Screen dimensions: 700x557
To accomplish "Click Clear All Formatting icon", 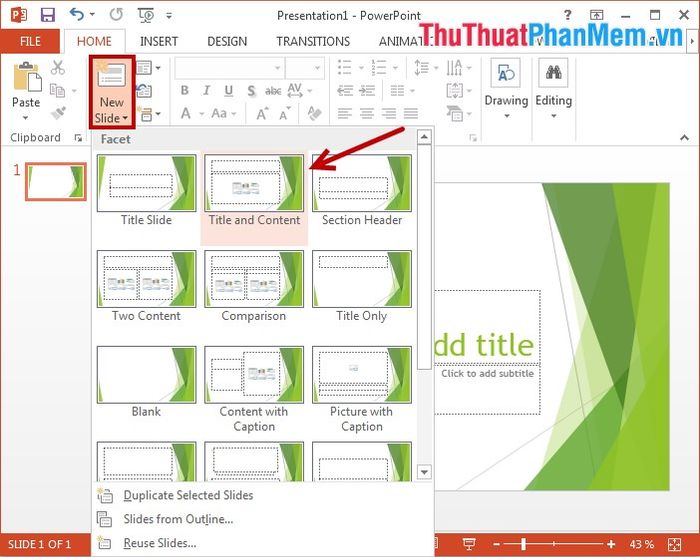I will (x=315, y=113).
